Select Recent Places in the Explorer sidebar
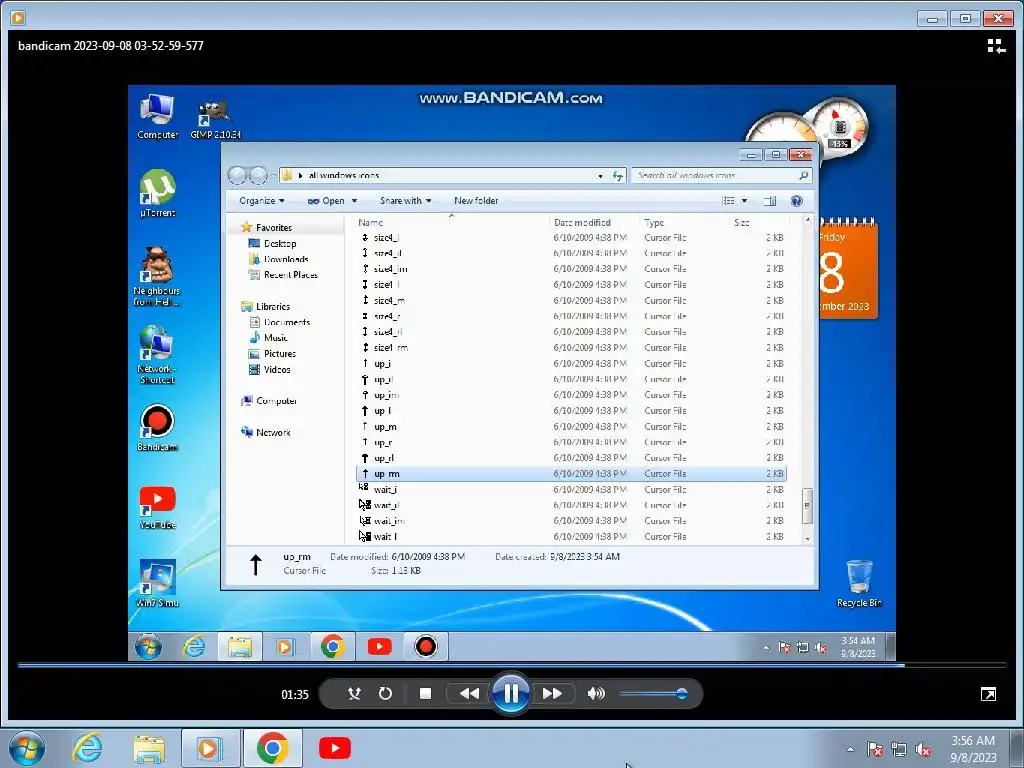The image size is (1024, 768). [283, 274]
